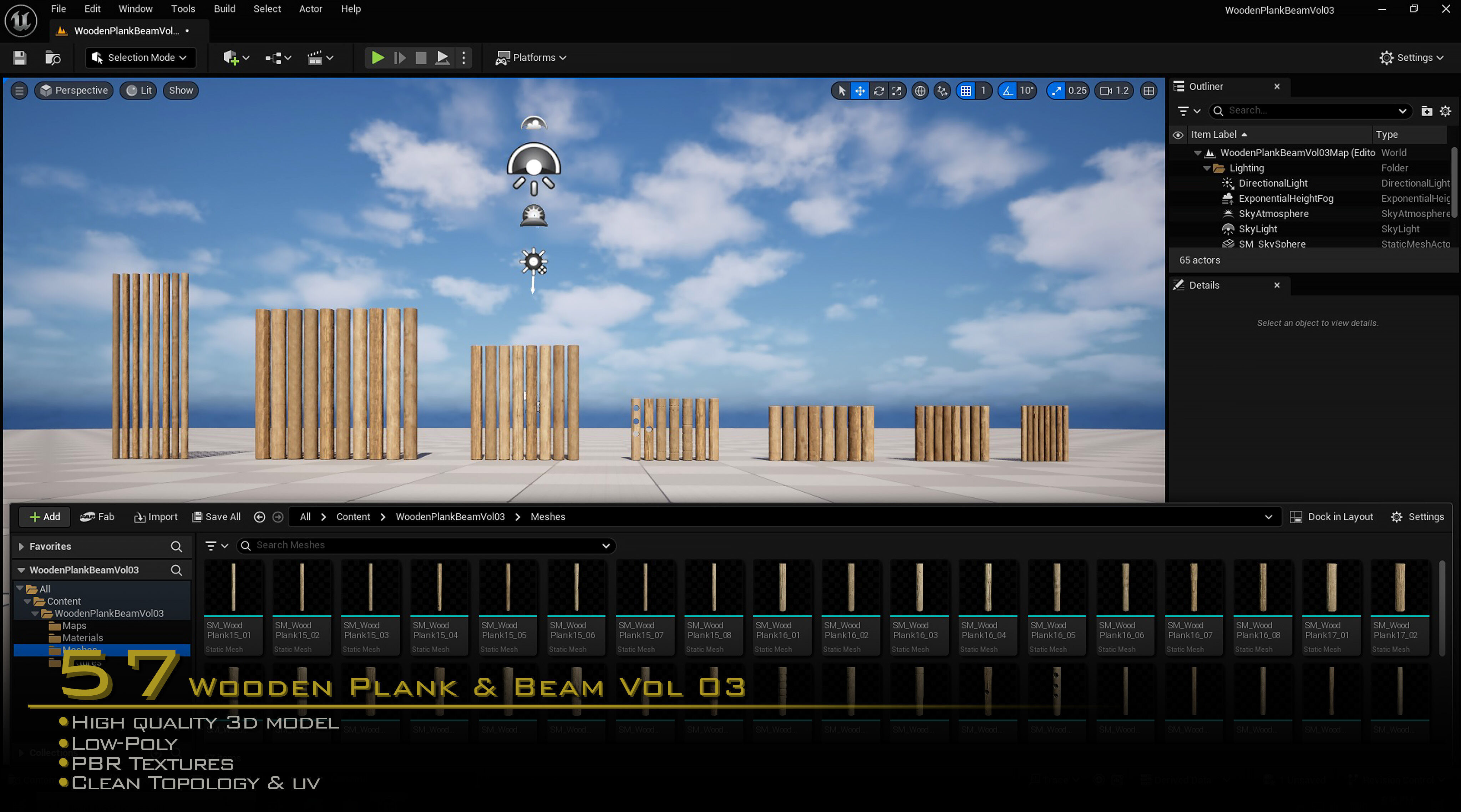This screenshot has height=812, width=1461.
Task: Activate the Rotate tool
Action: coord(878,90)
